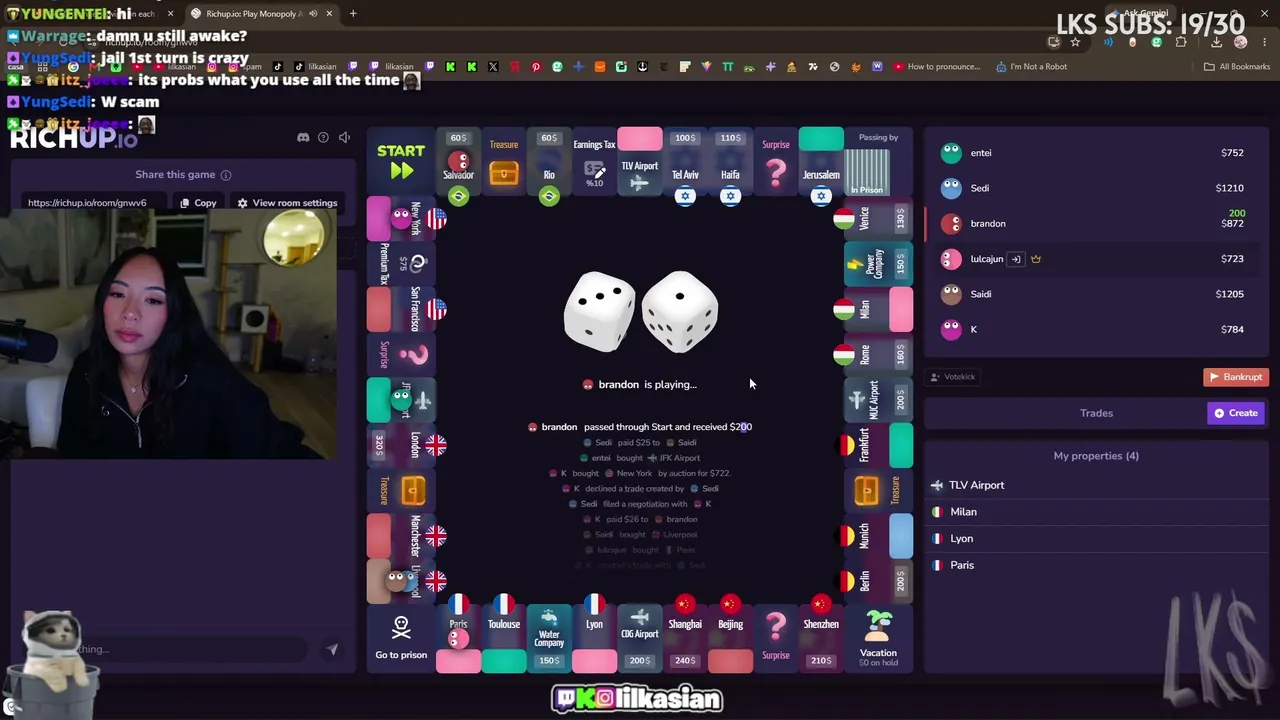1280x720 pixels.
Task: Click the In Prison corner tile
Action: click(x=879, y=161)
